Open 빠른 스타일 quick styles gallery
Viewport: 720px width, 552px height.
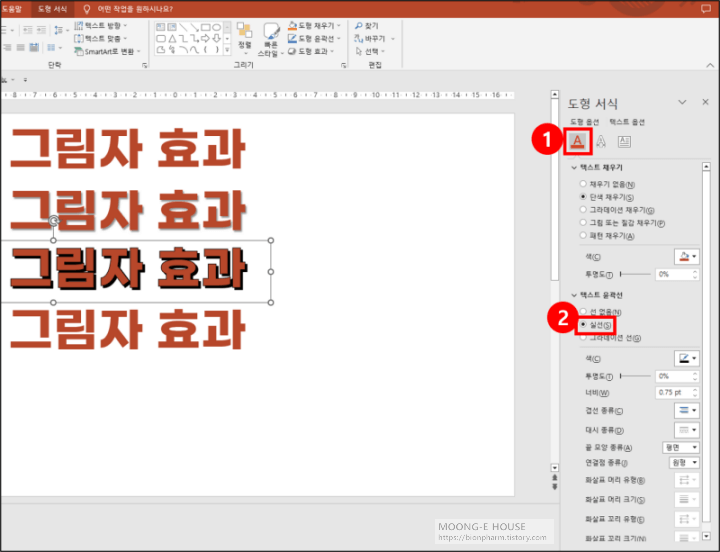point(270,40)
